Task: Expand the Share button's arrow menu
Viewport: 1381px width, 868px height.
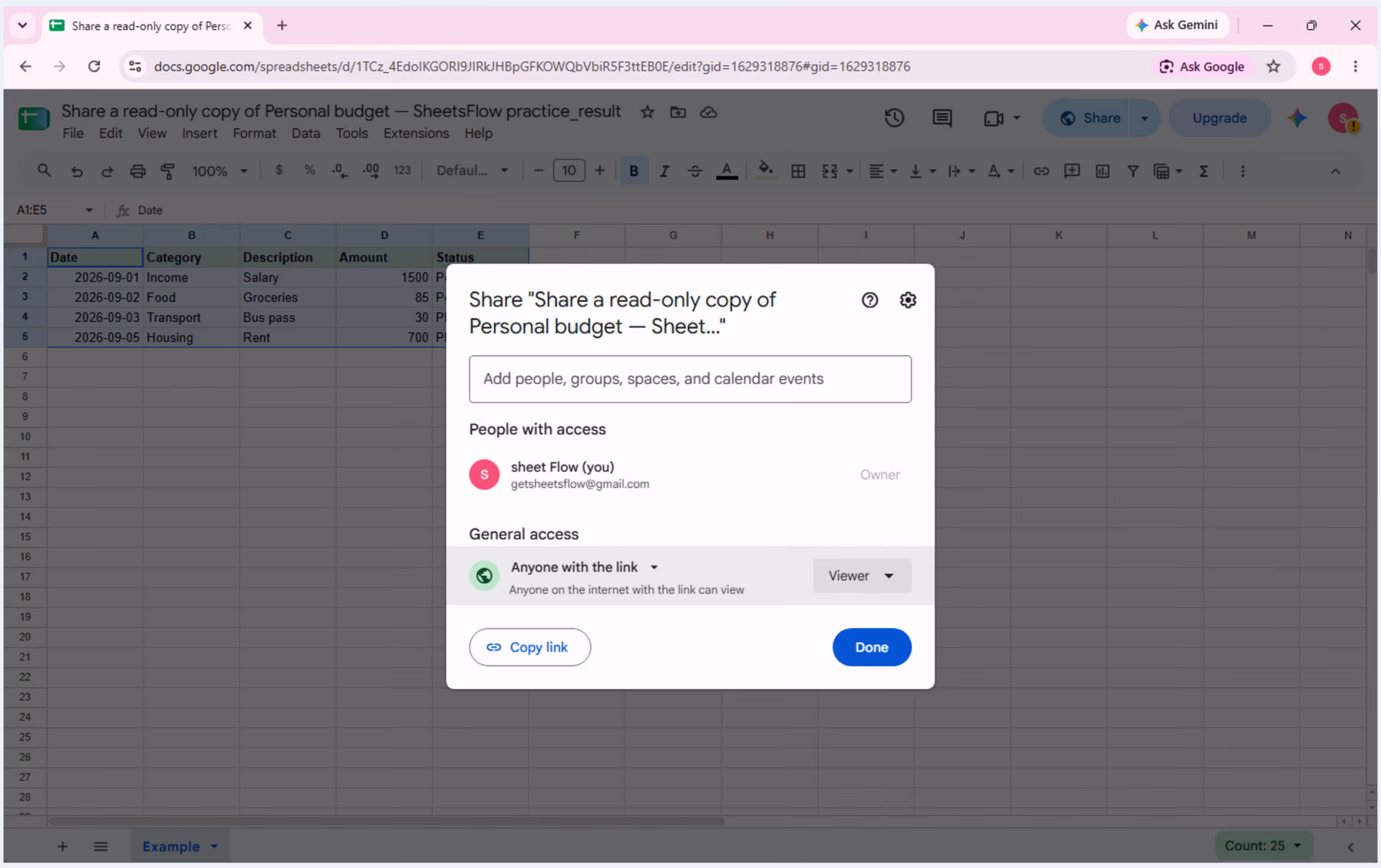Action: point(1145,118)
